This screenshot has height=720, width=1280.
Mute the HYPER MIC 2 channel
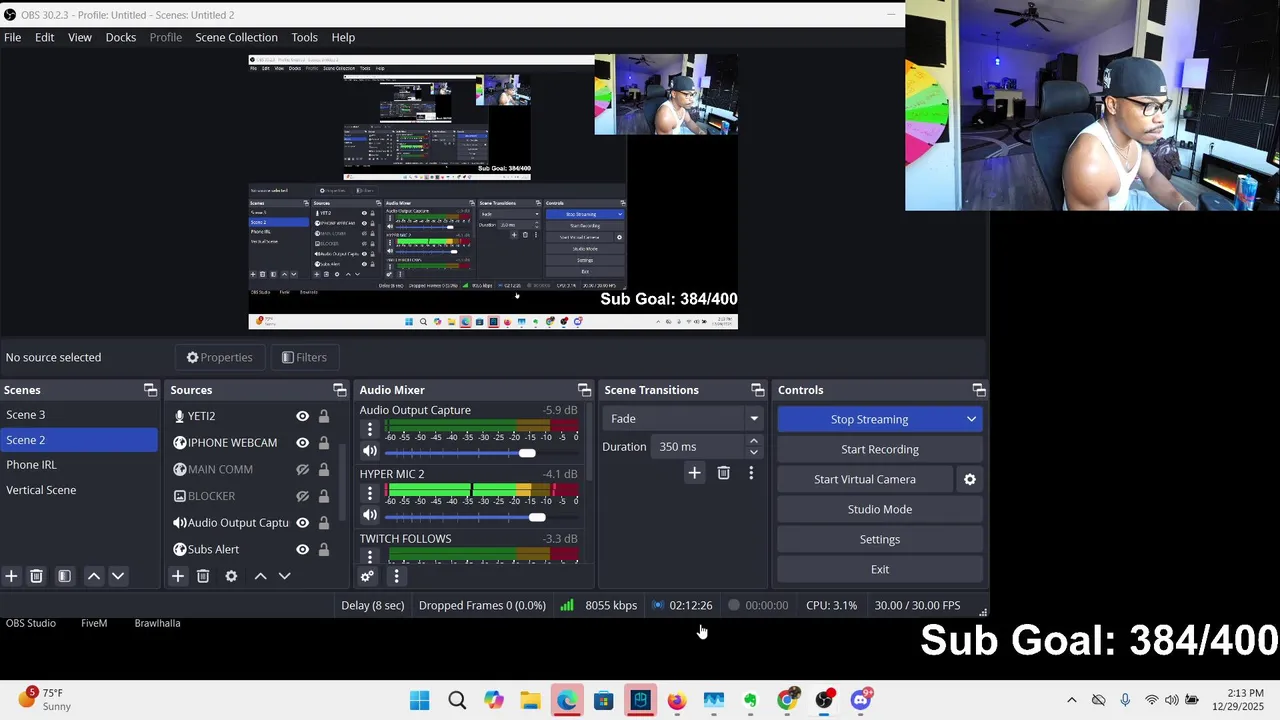point(369,516)
